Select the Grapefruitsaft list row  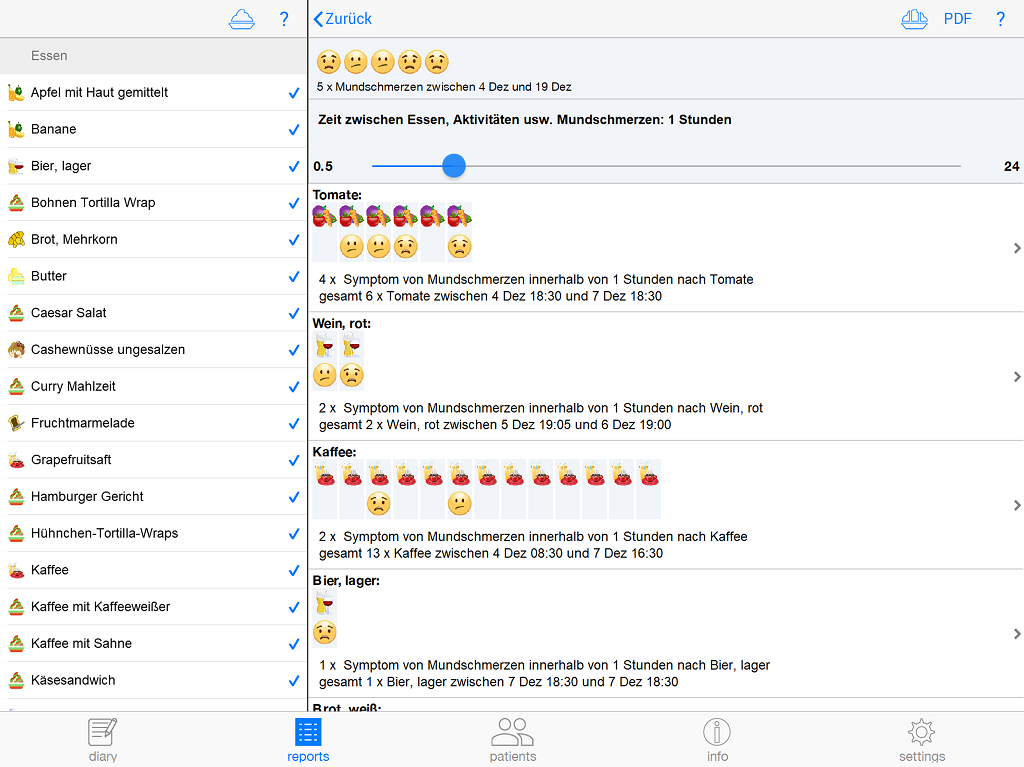[x=153, y=460]
